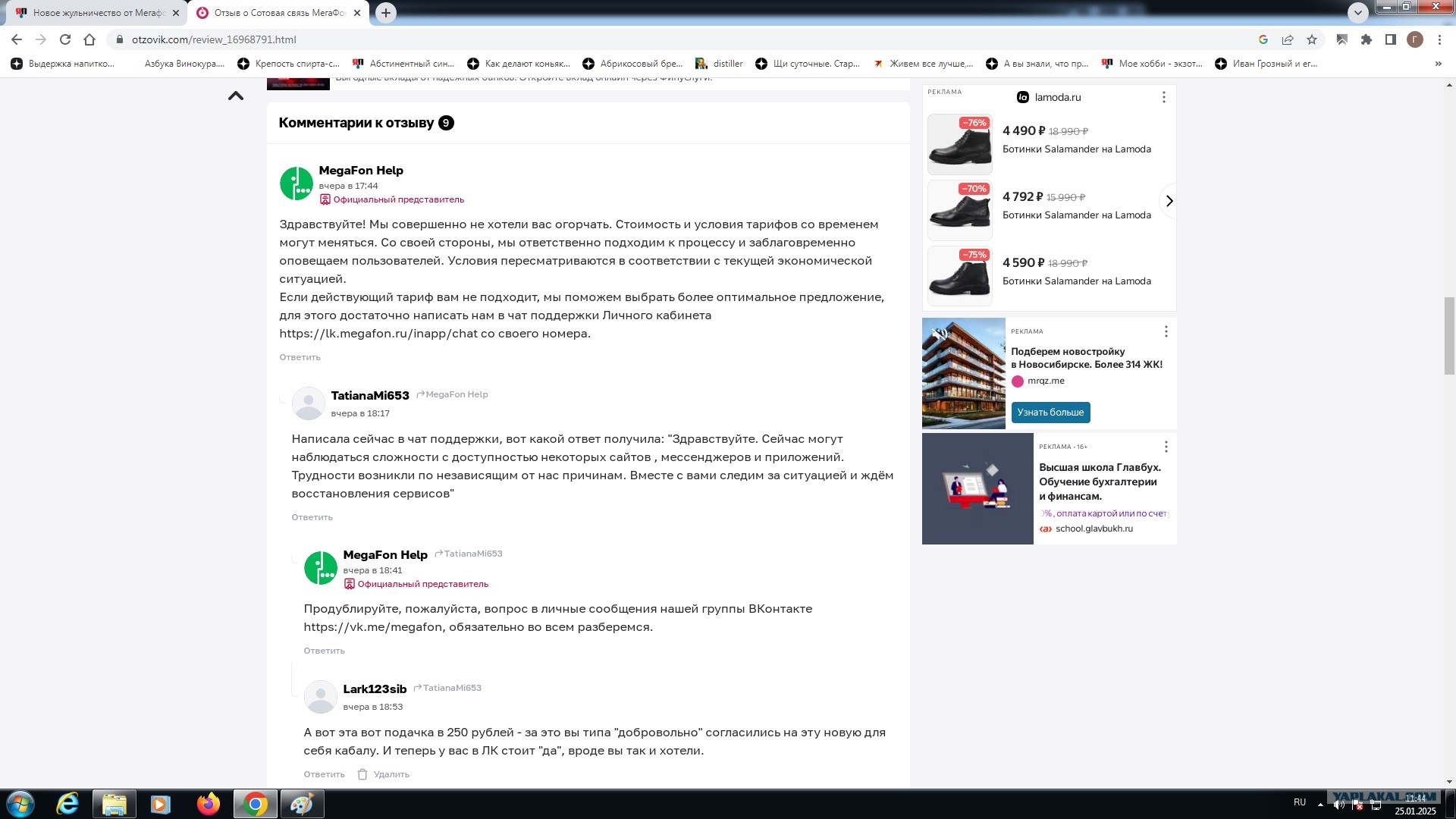The height and width of the screenshot is (819, 1456).
Task: Close the "Отзыв о Сотовая связь" tab
Action: [x=358, y=13]
